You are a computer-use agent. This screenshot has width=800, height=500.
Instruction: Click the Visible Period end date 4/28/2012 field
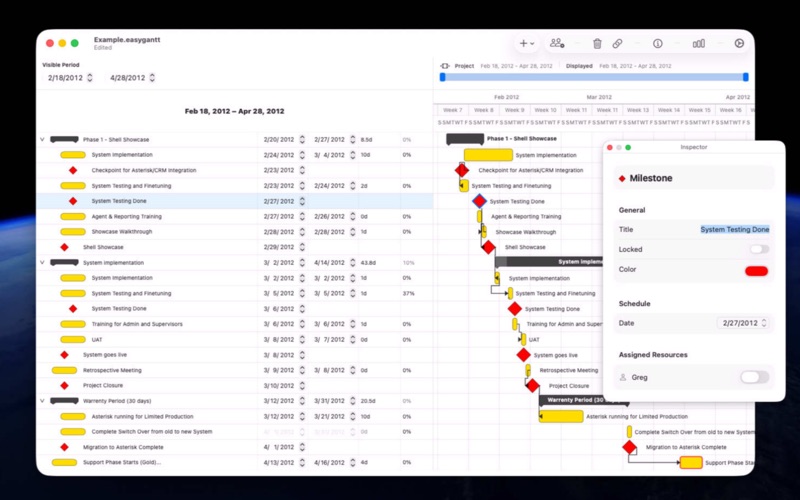pos(128,78)
